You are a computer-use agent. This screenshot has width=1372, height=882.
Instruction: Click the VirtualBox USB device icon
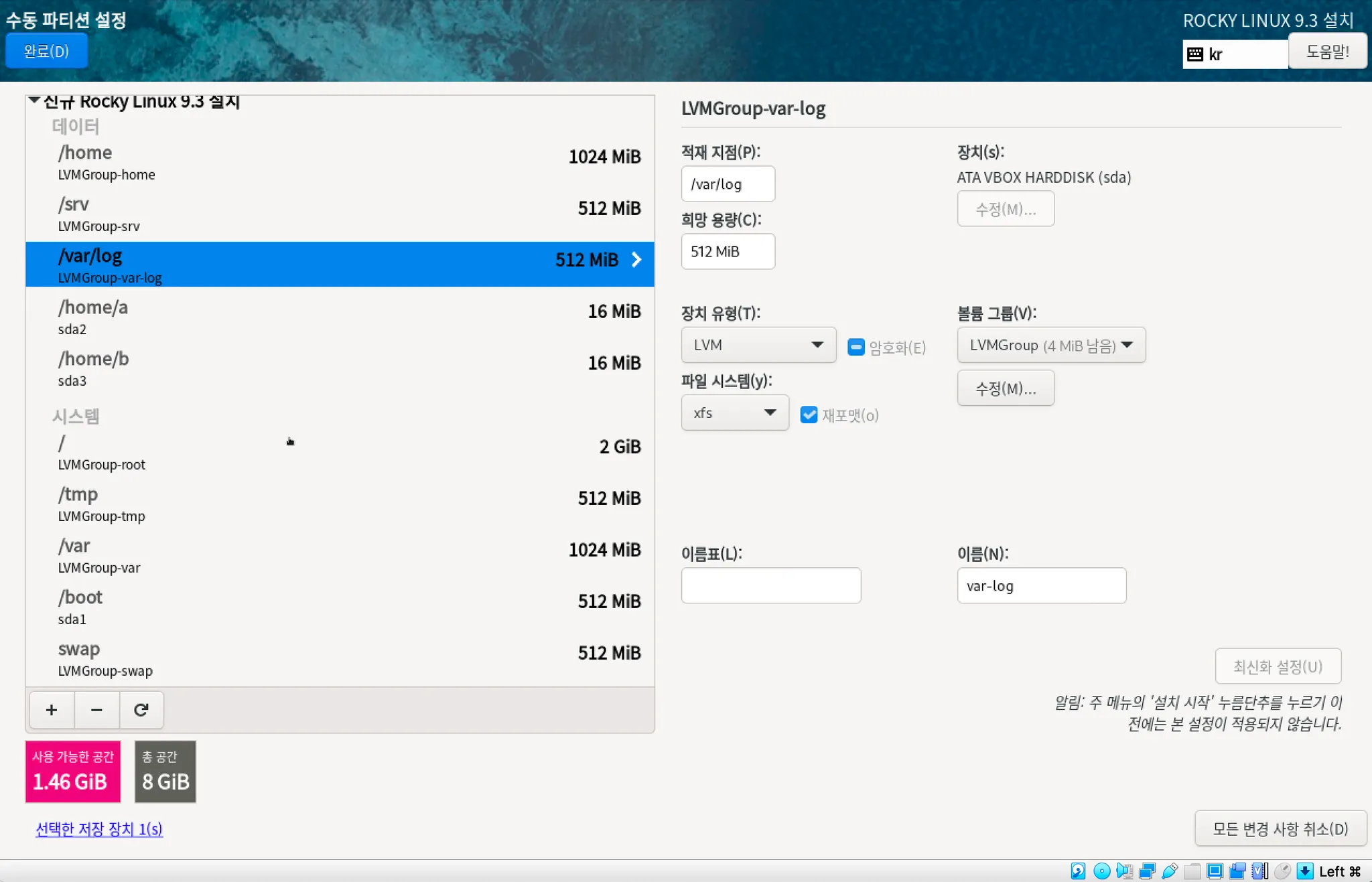pyautogui.click(x=1170, y=871)
